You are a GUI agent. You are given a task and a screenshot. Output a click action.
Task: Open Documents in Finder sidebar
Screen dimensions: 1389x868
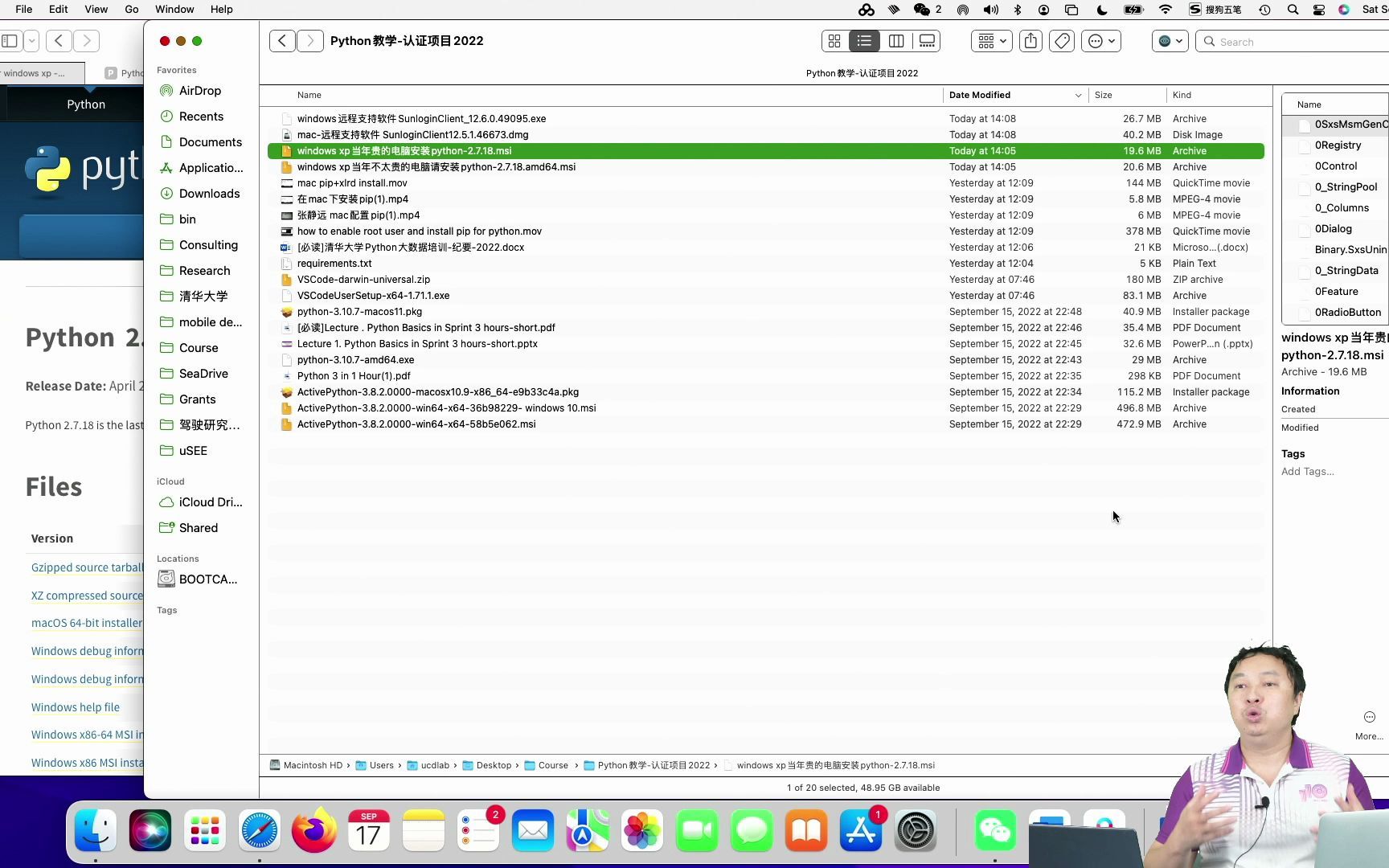point(210,142)
